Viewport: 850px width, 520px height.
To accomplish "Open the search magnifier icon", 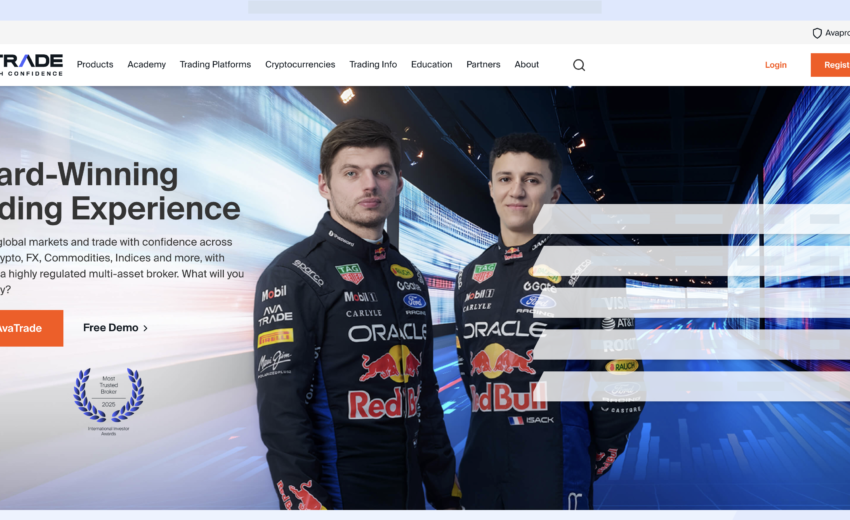I will pyautogui.click(x=579, y=65).
